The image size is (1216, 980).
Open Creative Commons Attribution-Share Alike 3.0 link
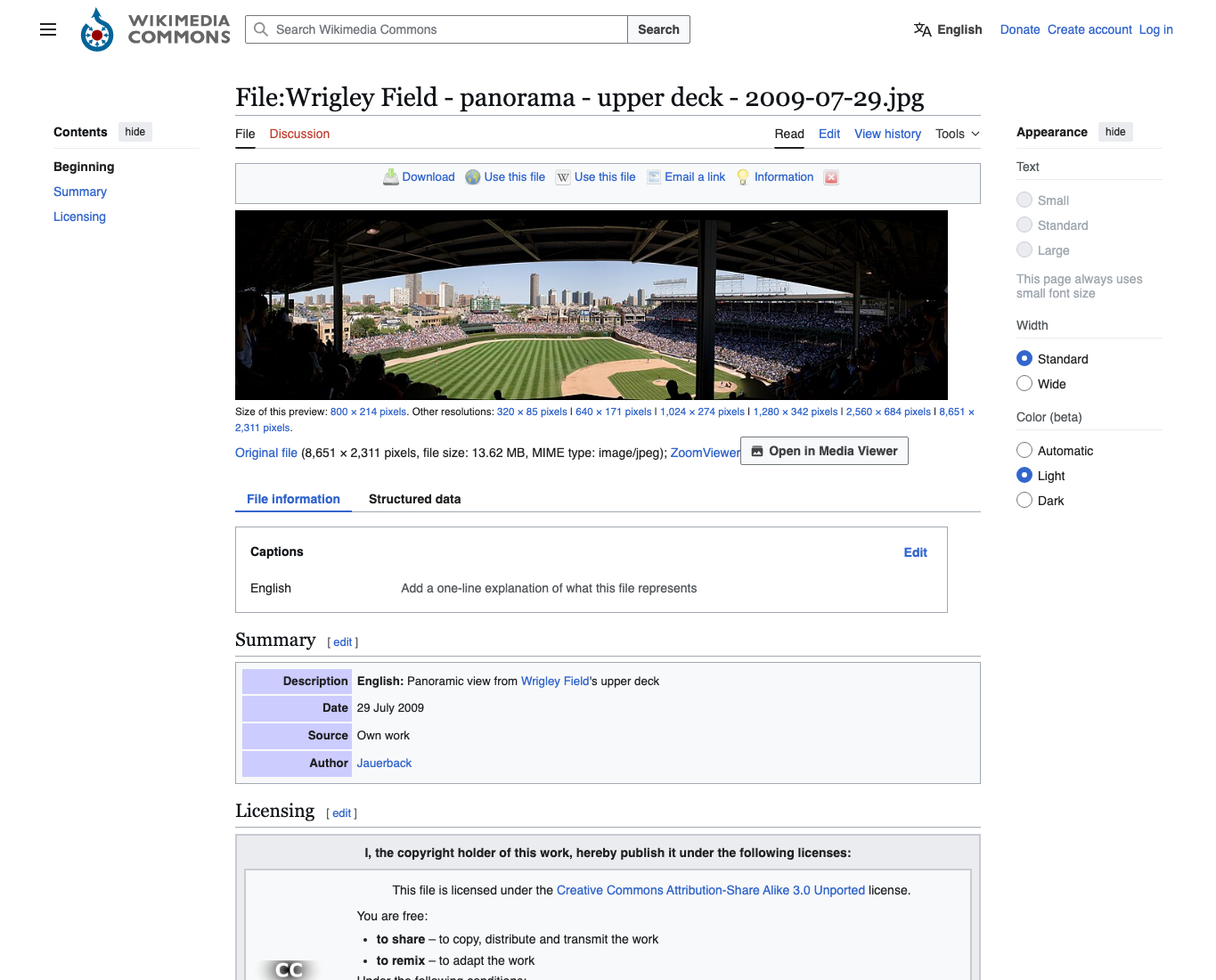tap(711, 890)
